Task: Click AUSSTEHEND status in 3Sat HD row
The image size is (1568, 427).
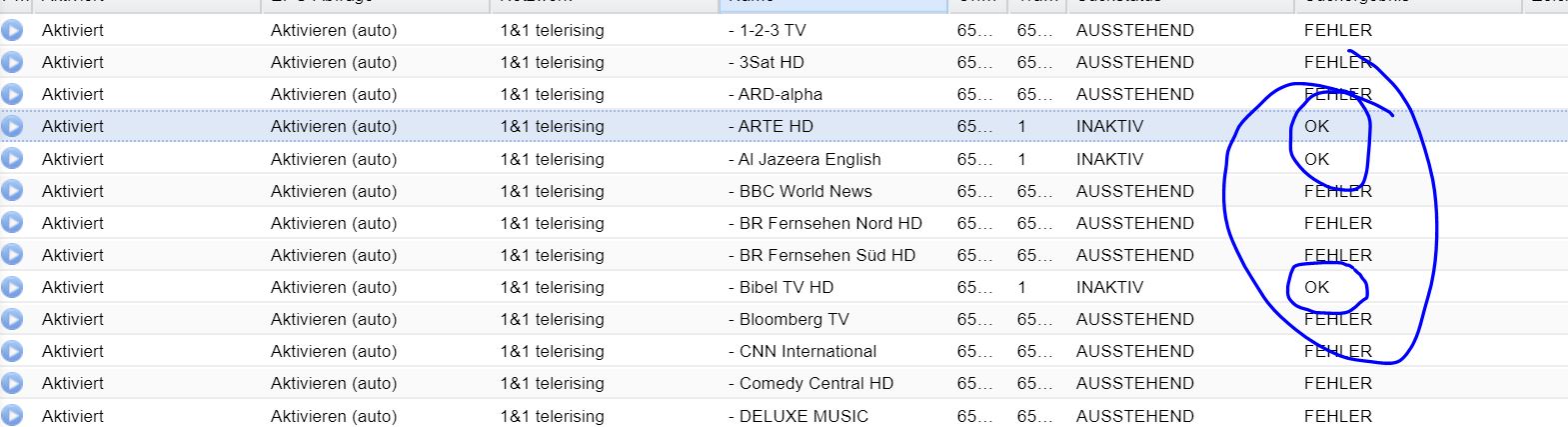Action: tap(1134, 62)
